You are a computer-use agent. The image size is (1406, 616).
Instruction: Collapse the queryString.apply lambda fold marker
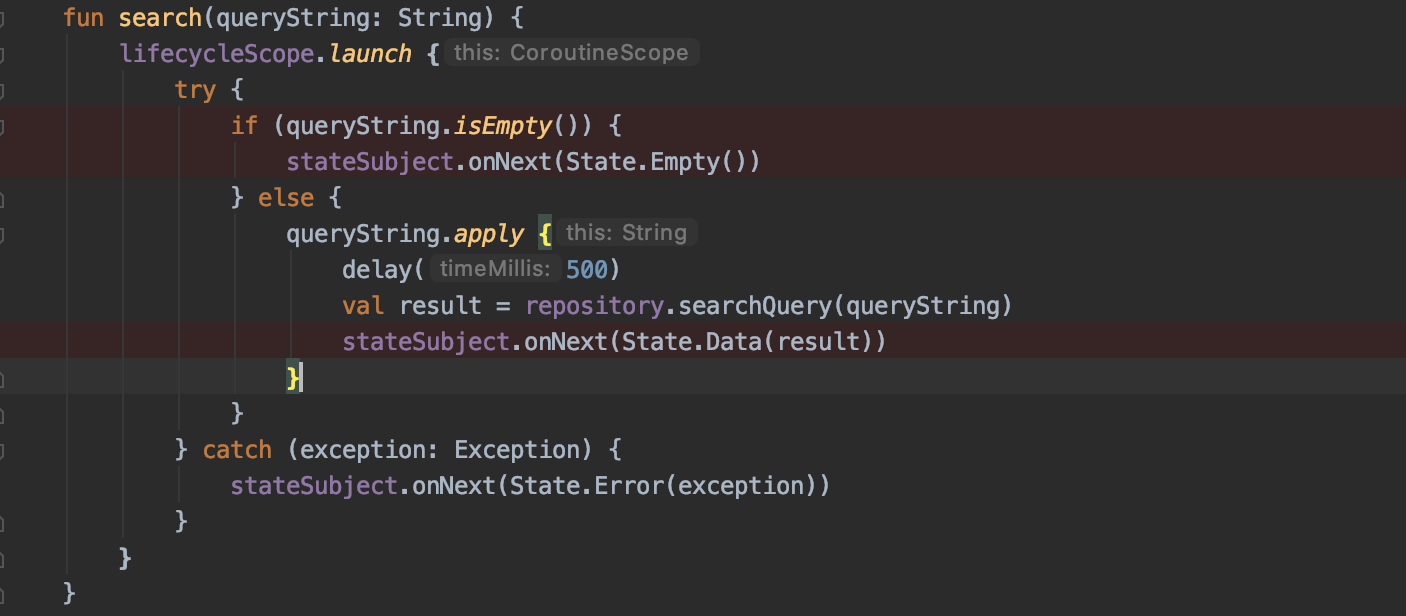point(3,234)
